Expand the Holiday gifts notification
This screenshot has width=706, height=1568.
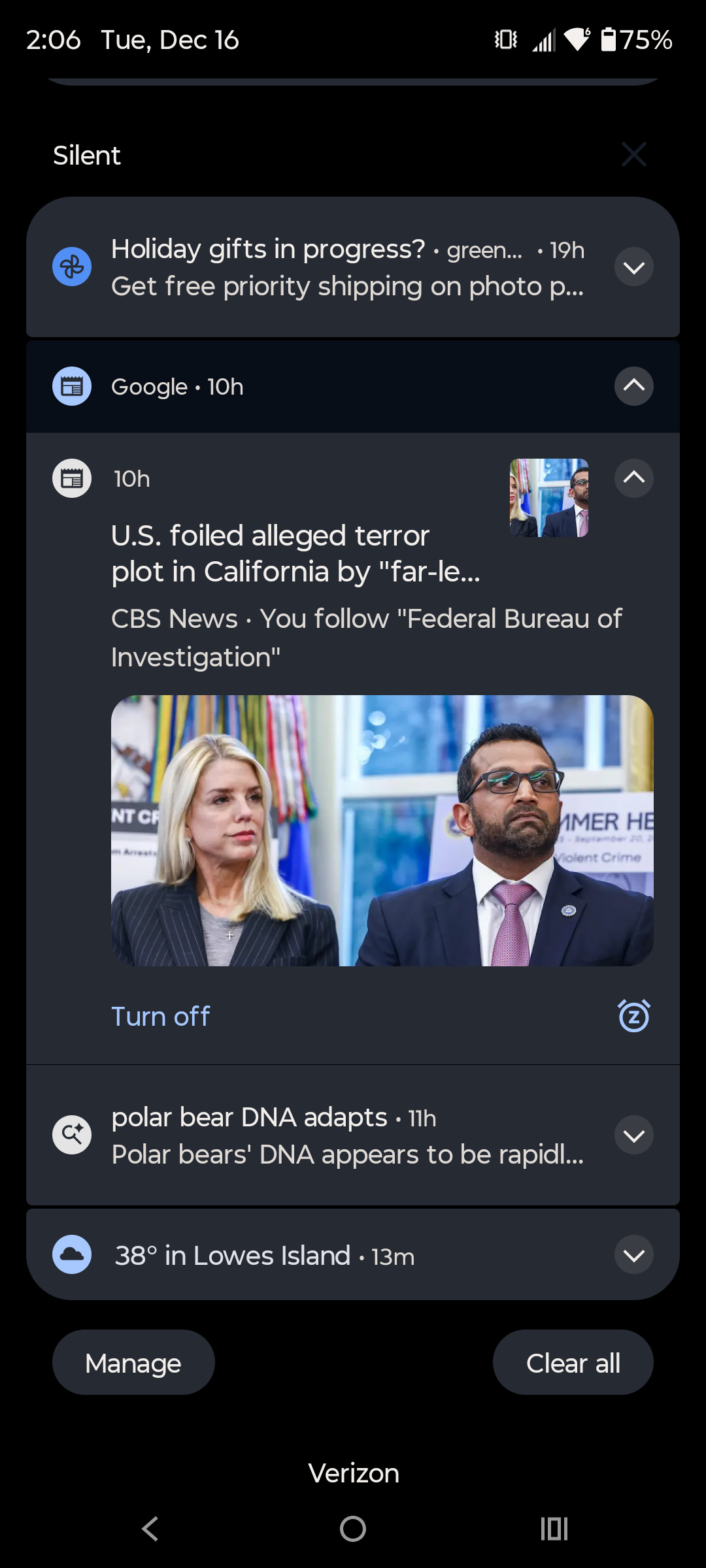(633, 267)
